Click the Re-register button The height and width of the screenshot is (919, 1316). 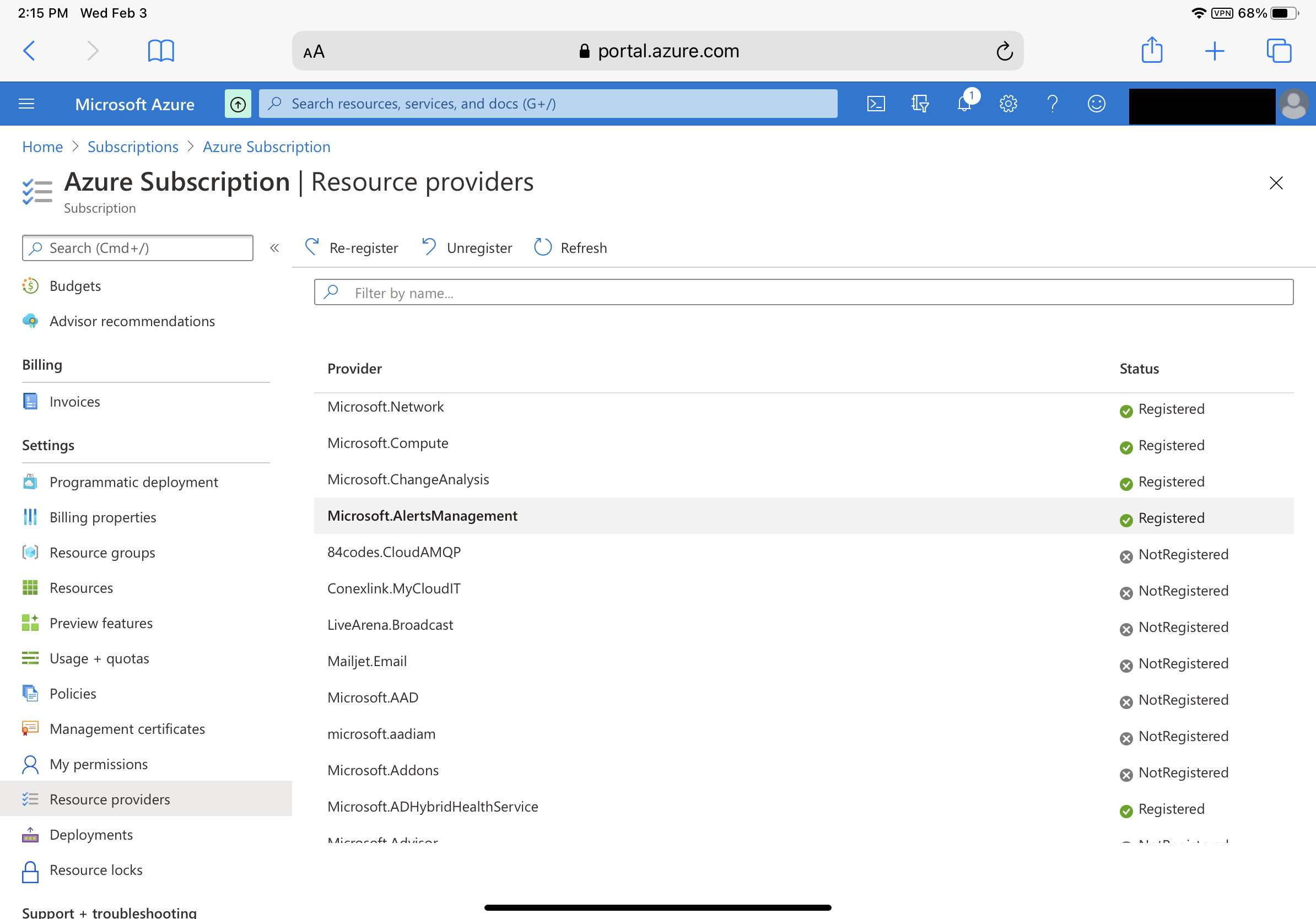pos(352,248)
